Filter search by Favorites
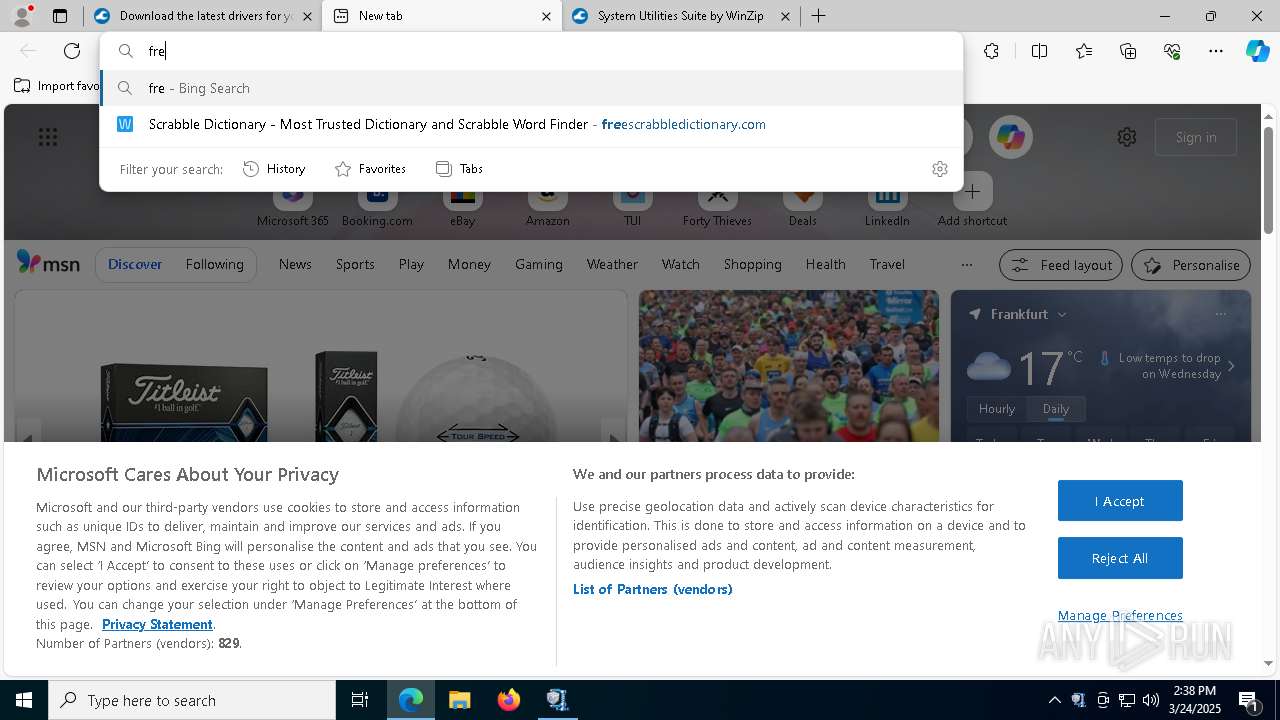 pyautogui.click(x=370, y=169)
